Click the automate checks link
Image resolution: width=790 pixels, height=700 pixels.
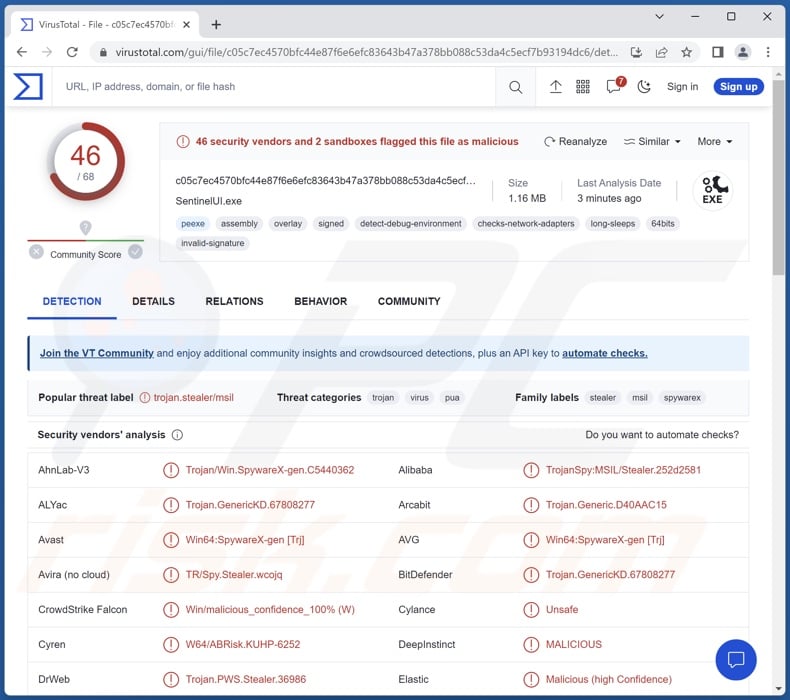(605, 353)
